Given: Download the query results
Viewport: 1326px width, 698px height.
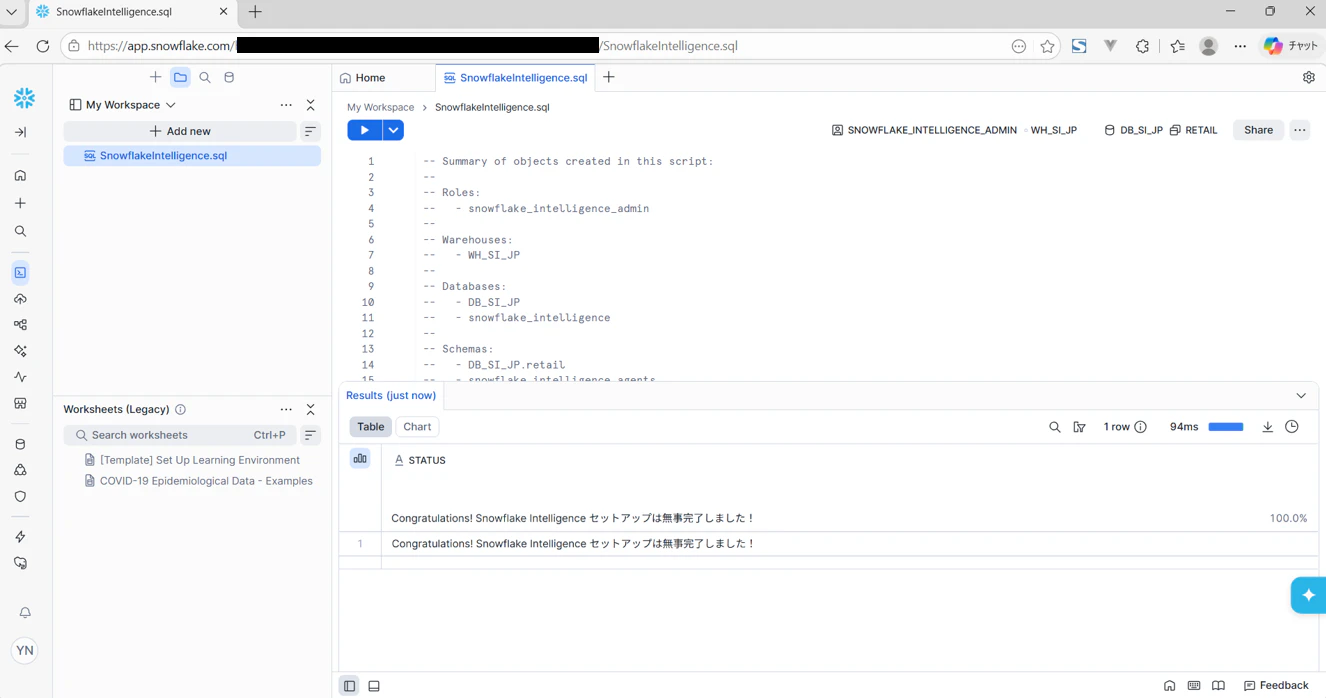Looking at the screenshot, I should pyautogui.click(x=1267, y=427).
